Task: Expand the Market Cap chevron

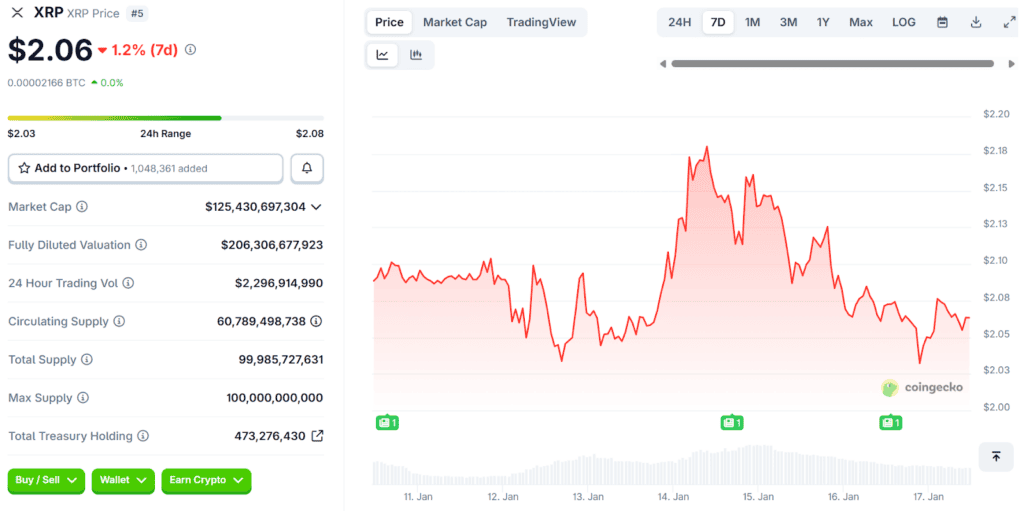Action: pos(316,207)
